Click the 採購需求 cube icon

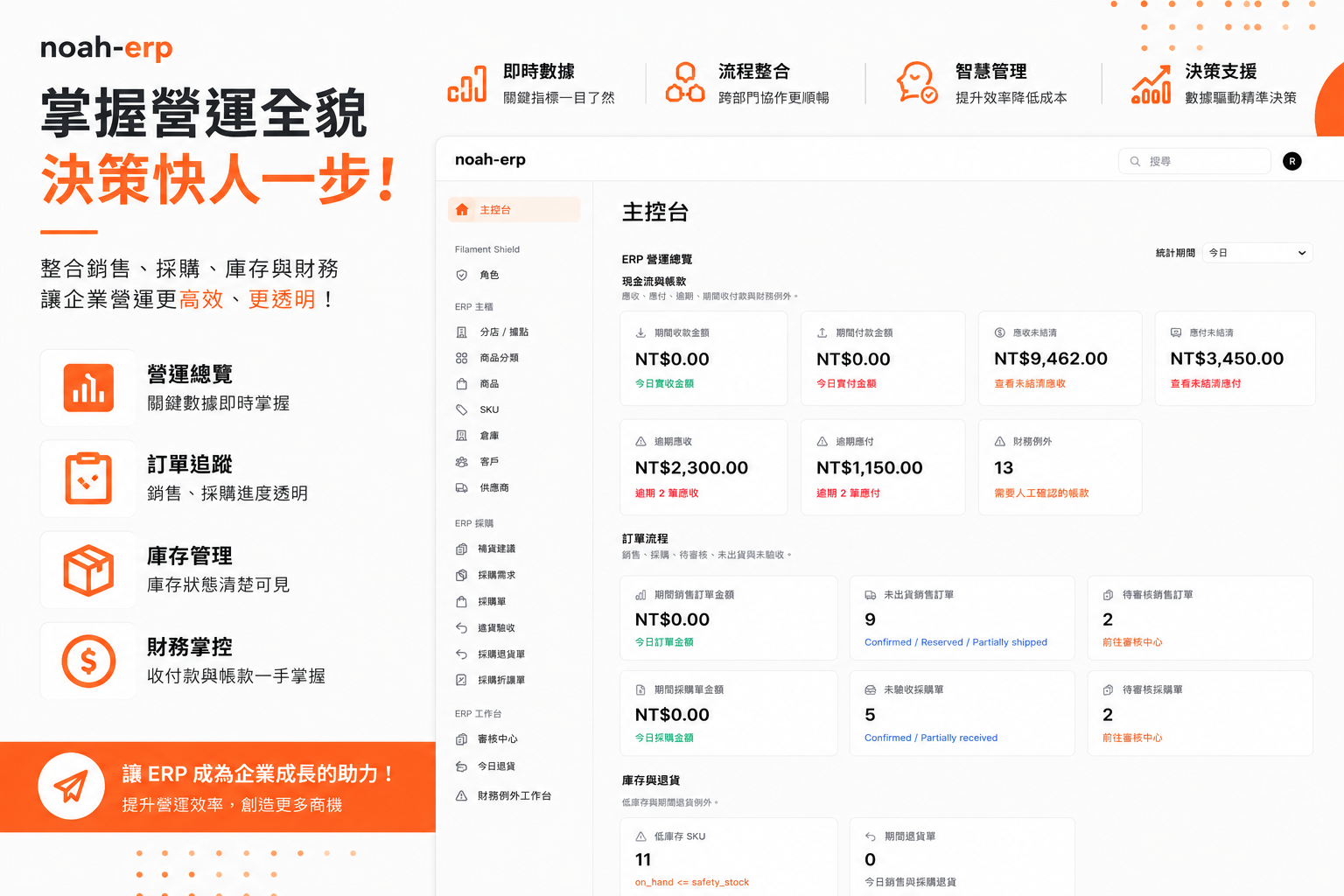coord(461,576)
